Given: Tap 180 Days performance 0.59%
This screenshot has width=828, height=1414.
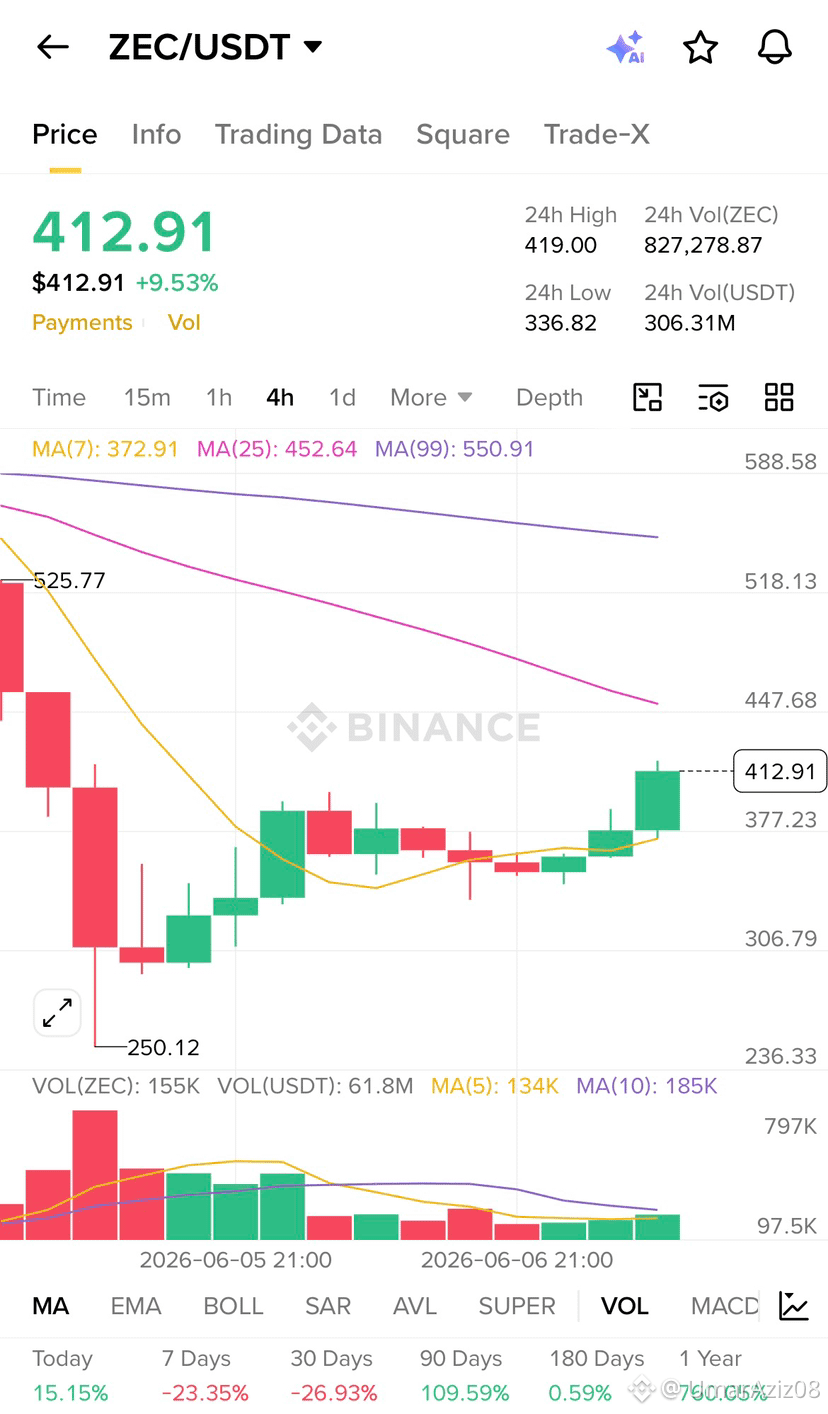Looking at the screenshot, I should (x=581, y=1393).
